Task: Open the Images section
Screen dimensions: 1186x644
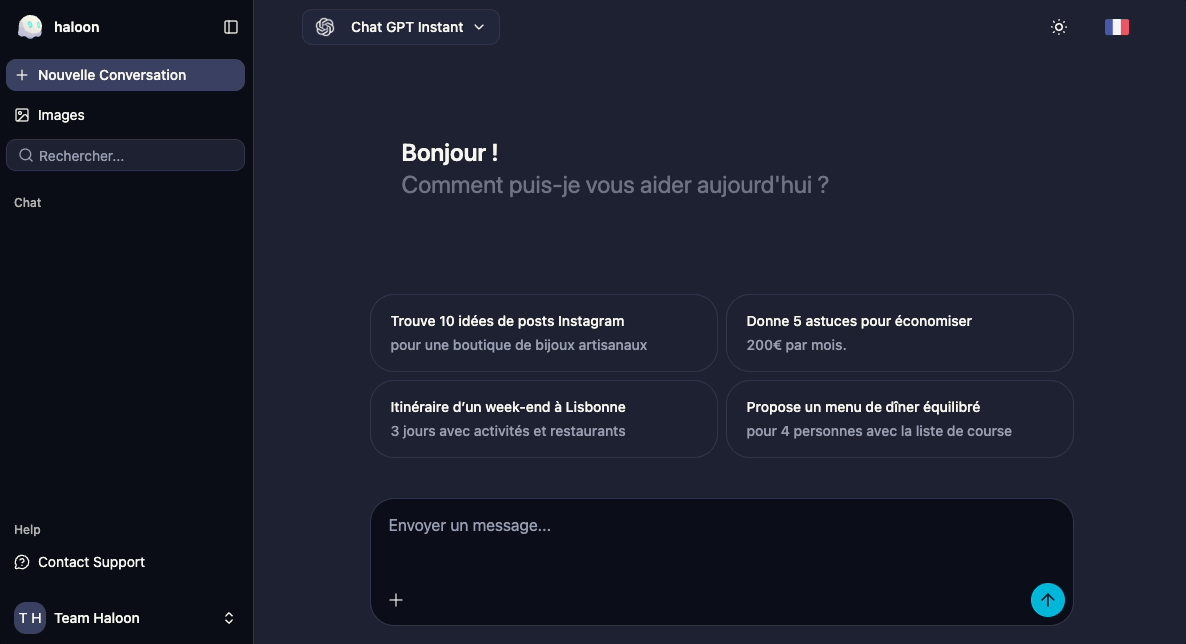Action: pyautogui.click(x=61, y=115)
